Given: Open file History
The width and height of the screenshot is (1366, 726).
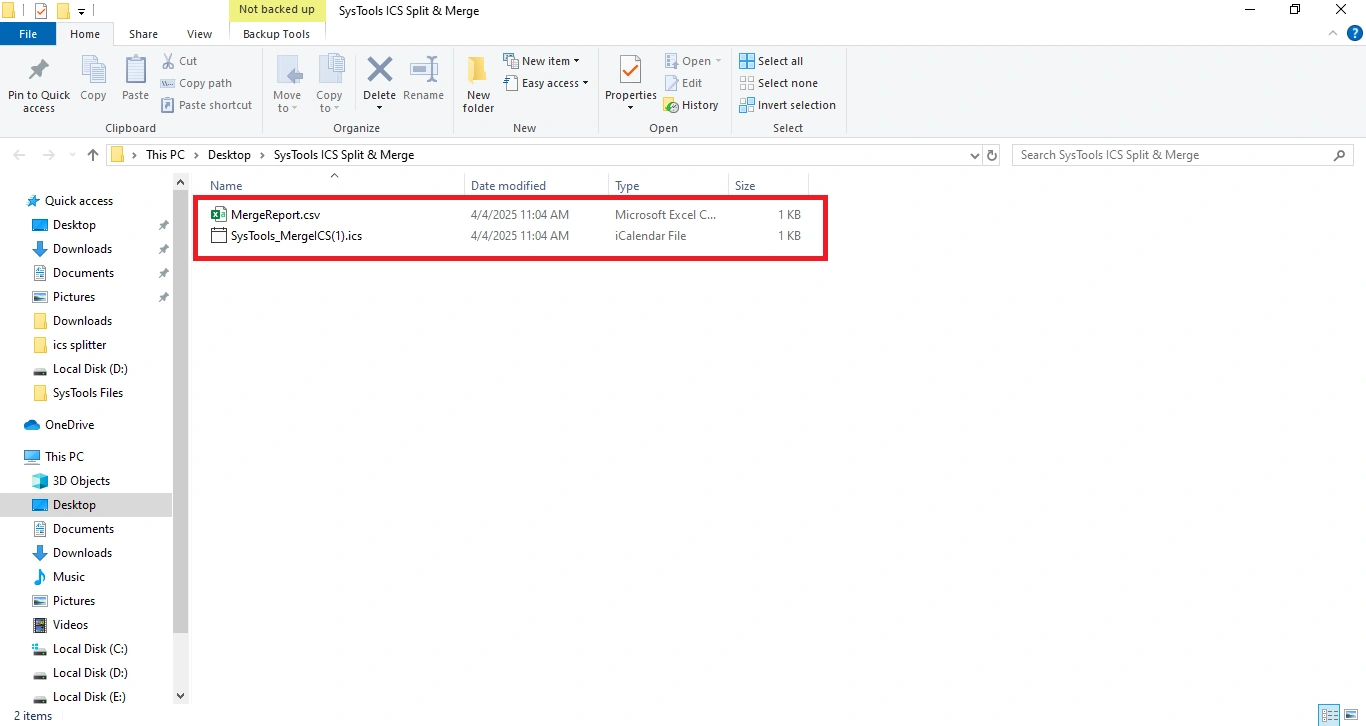Looking at the screenshot, I should pyautogui.click(x=691, y=105).
